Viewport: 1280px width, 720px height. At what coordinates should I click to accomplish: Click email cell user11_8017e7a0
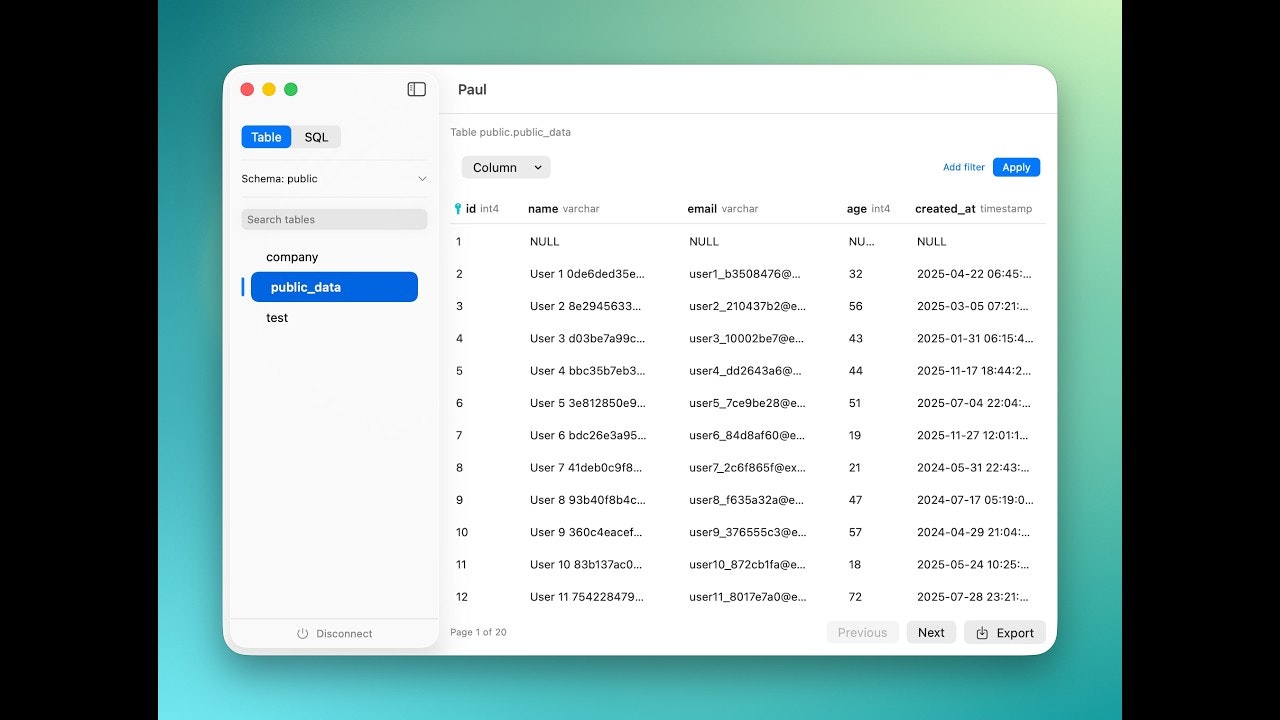[747, 597]
